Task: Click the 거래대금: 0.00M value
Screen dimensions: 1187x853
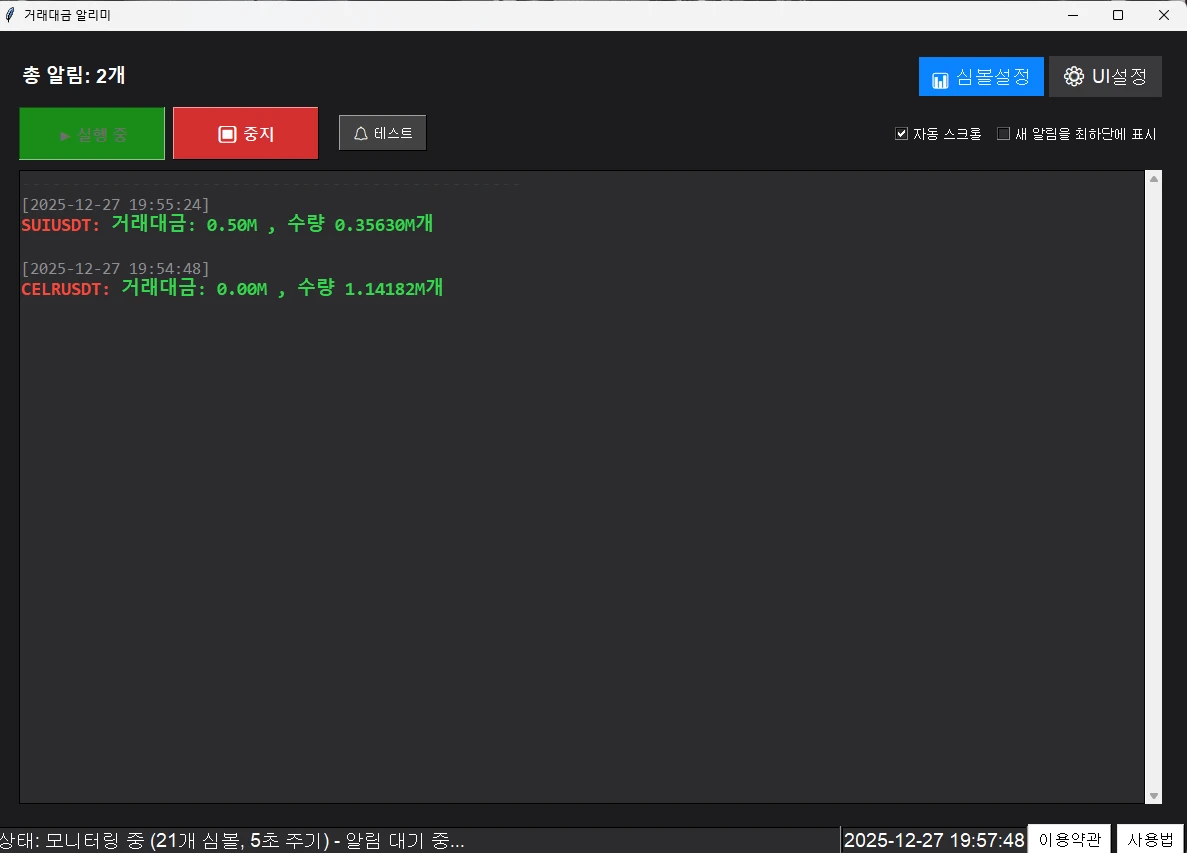Action: point(194,288)
